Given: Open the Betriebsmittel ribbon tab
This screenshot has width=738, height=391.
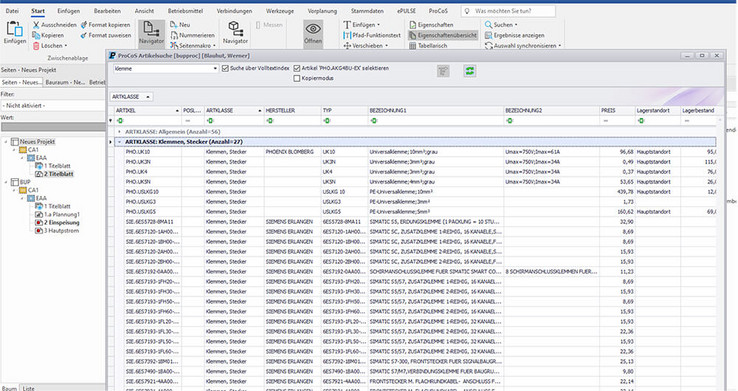Looking at the screenshot, I should [x=185, y=11].
